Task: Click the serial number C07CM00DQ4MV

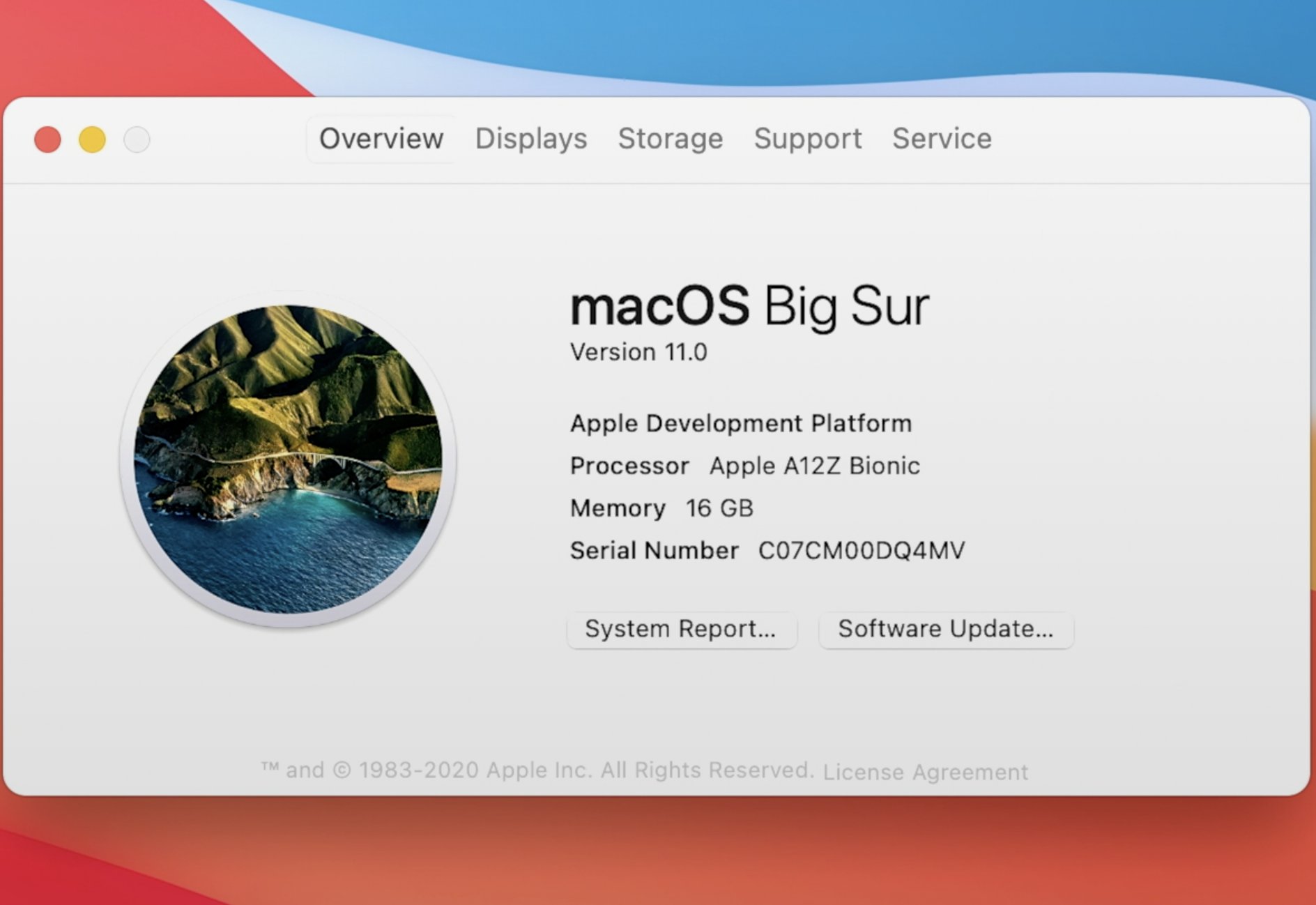Action: tap(862, 551)
